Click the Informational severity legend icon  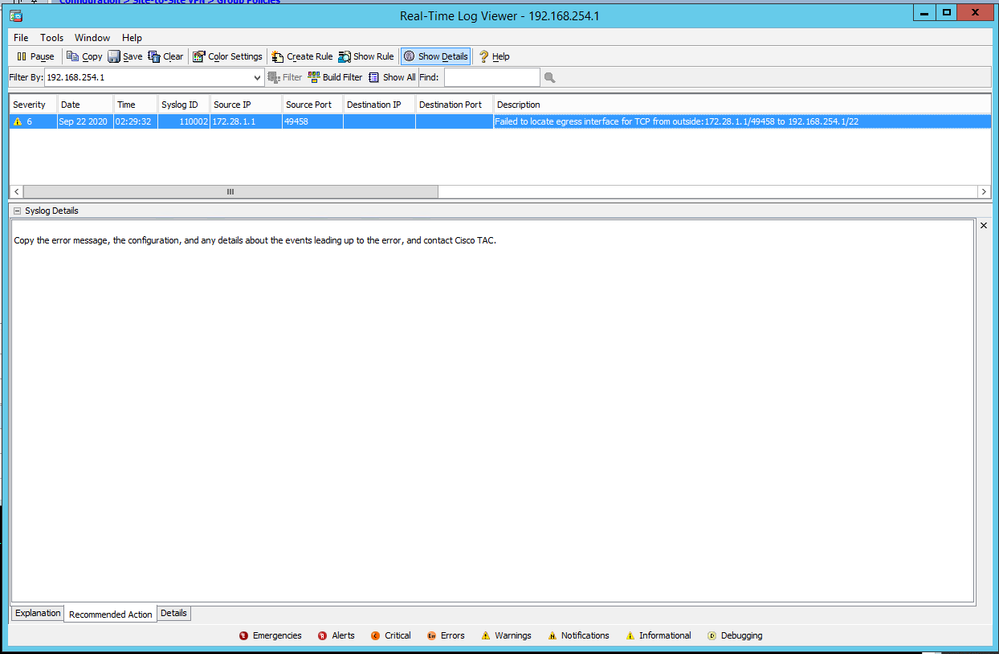(630, 636)
